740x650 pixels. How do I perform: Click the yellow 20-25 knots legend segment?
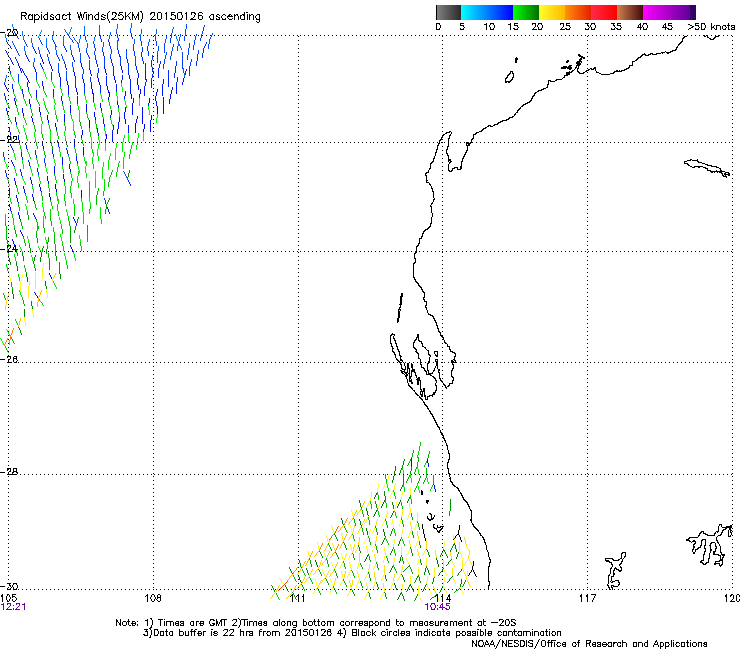[x=552, y=12]
